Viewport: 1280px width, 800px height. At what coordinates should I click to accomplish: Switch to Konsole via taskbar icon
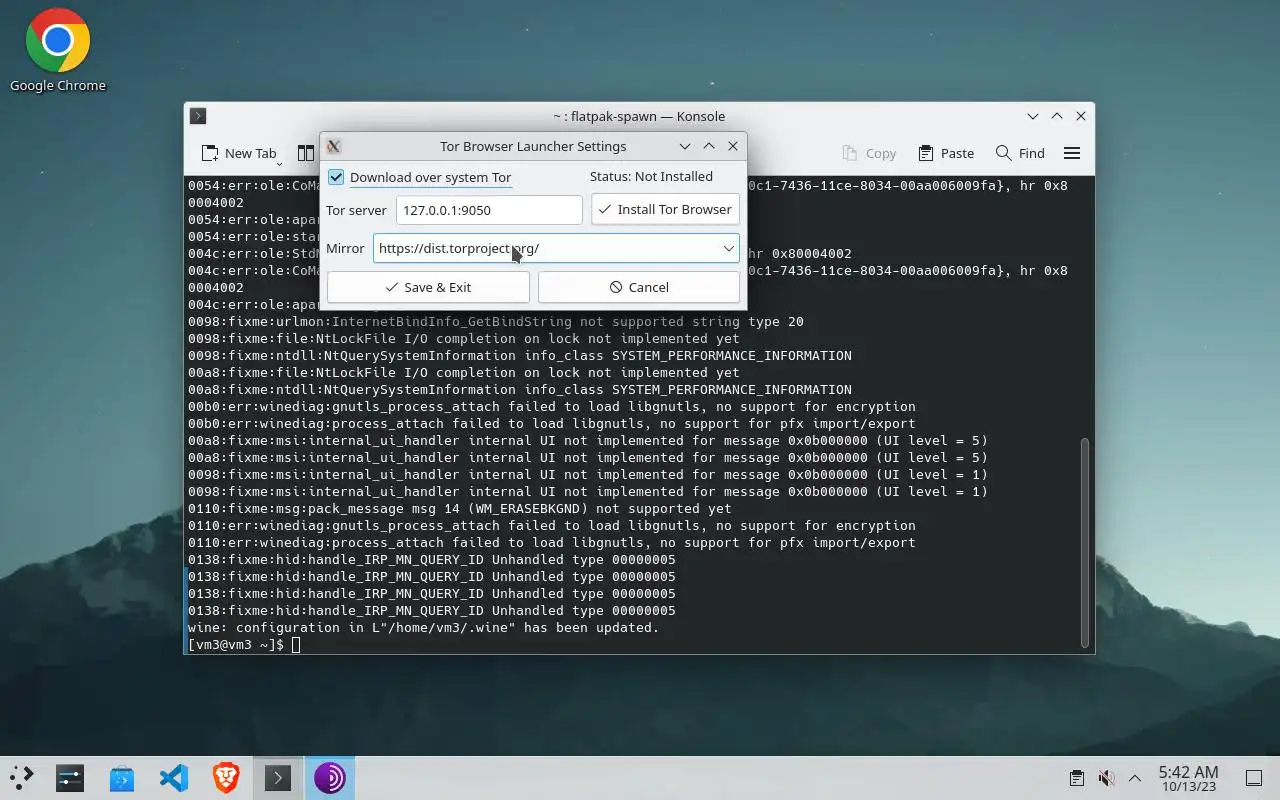point(278,778)
